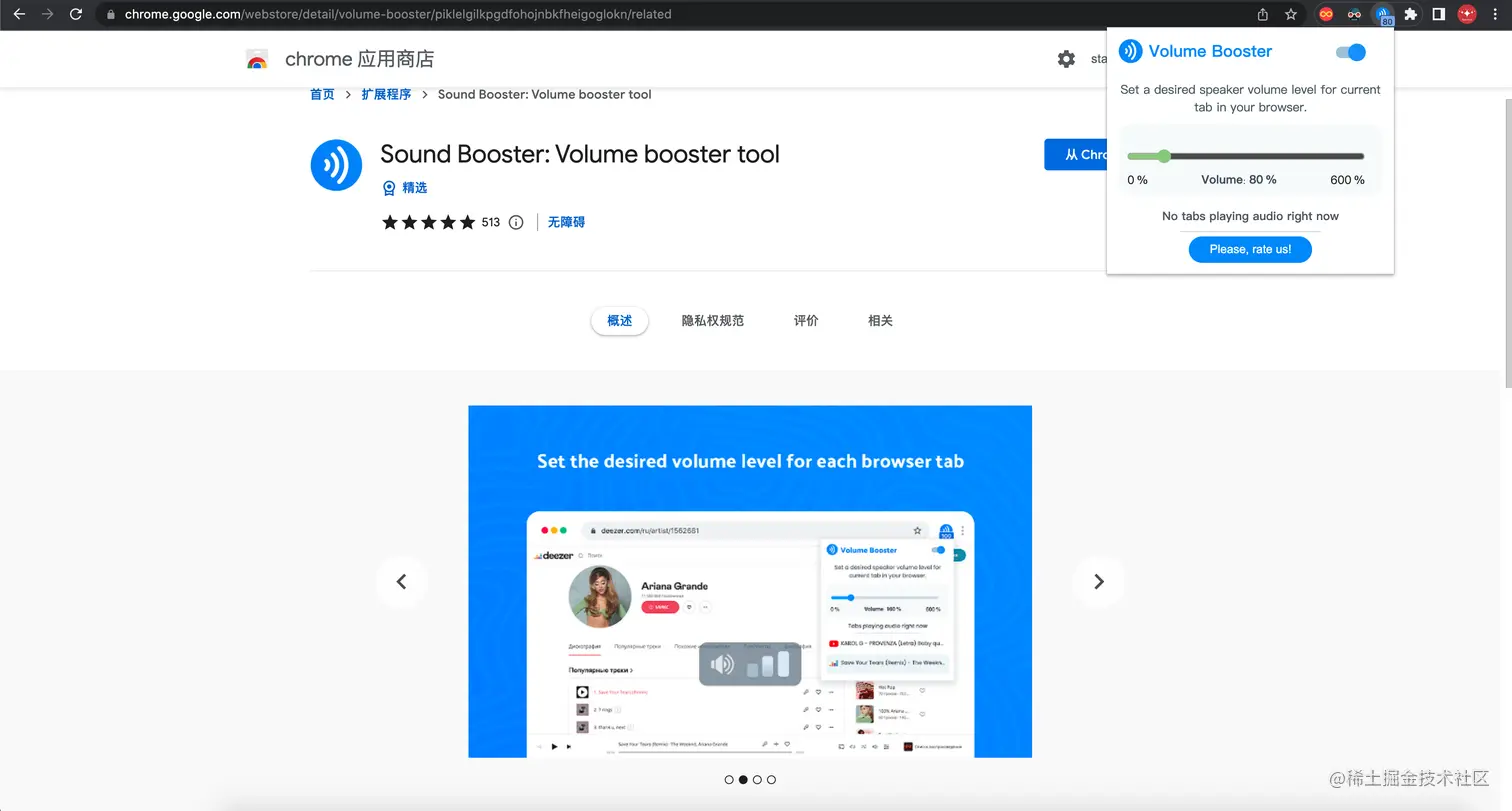Go back with the browser back arrow
Screen dimensions: 1512x811
coord(19,15)
